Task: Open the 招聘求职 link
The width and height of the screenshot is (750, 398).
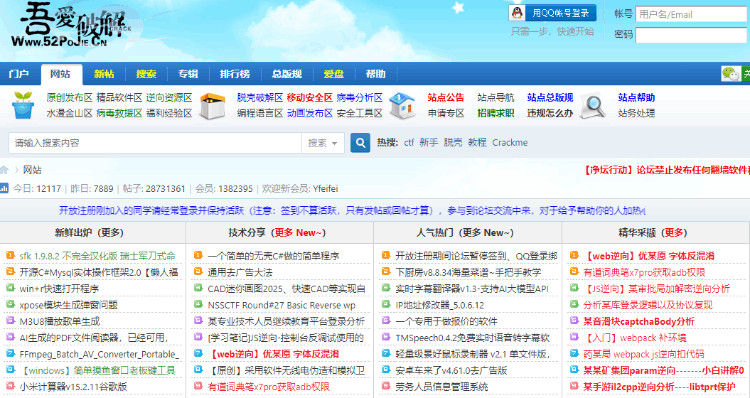Action: click(x=496, y=113)
